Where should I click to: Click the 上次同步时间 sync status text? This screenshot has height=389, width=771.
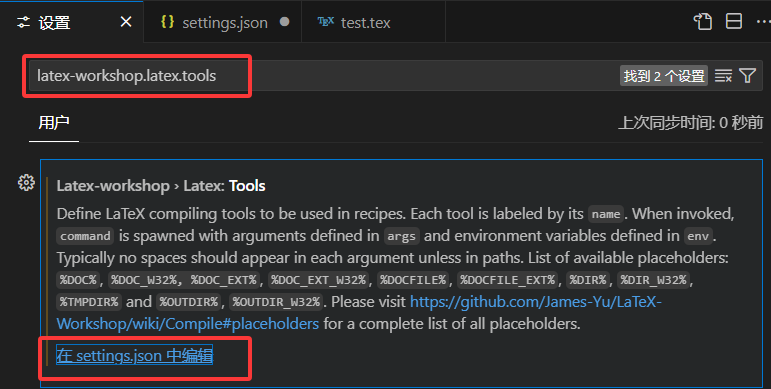pyautogui.click(x=690, y=123)
